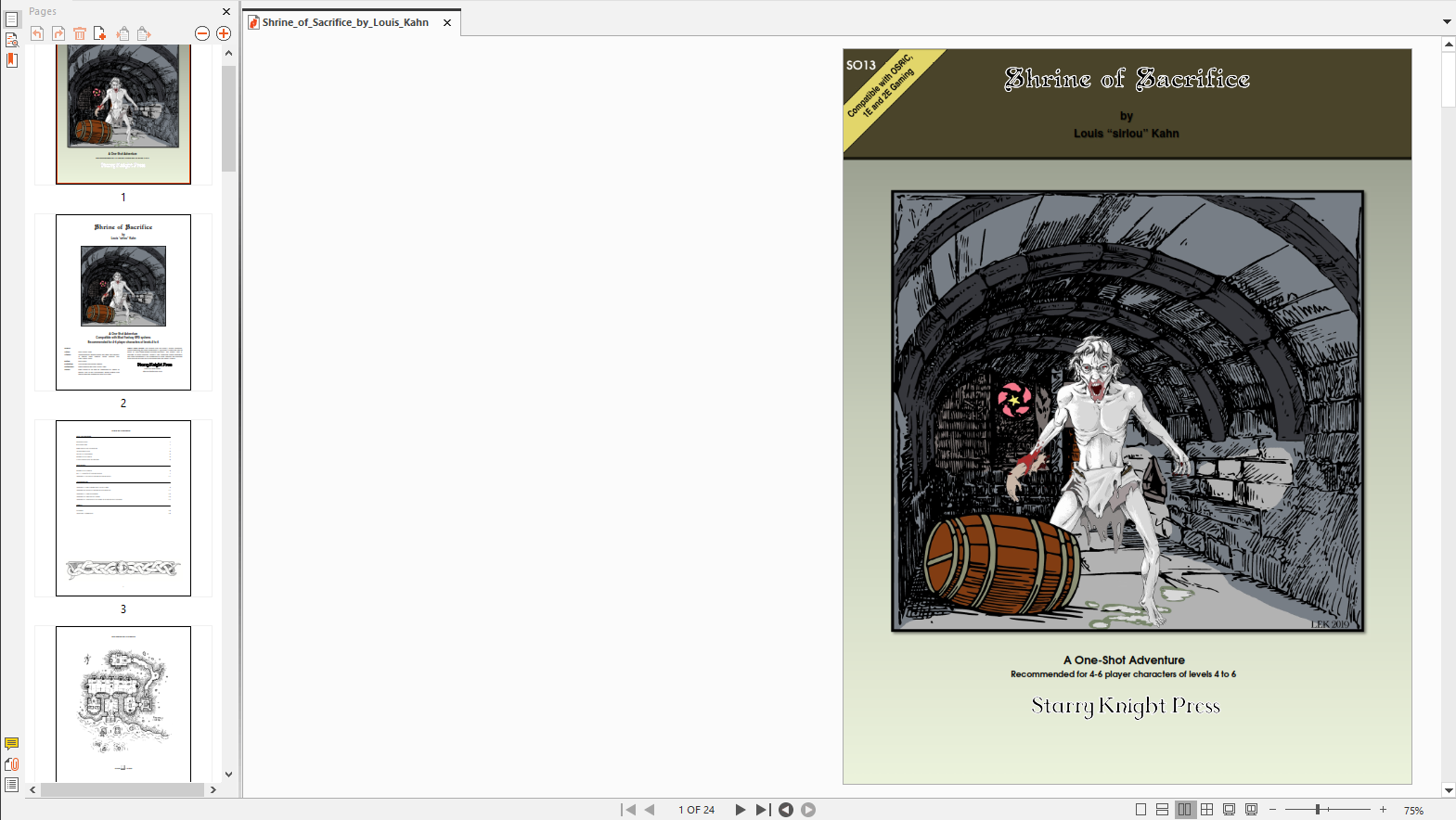
Task: Click the zoom slider handle in status bar
Action: (x=1318, y=810)
